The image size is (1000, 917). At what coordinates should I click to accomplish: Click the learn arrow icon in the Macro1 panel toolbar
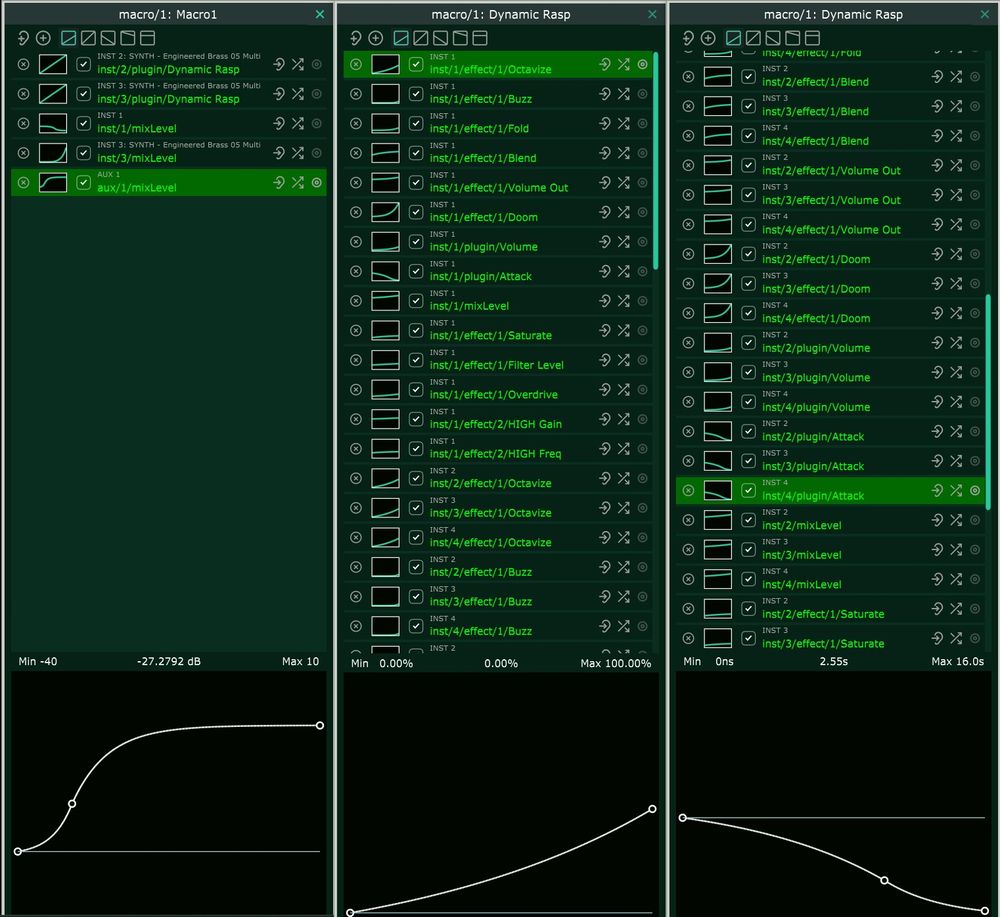[x=23, y=38]
